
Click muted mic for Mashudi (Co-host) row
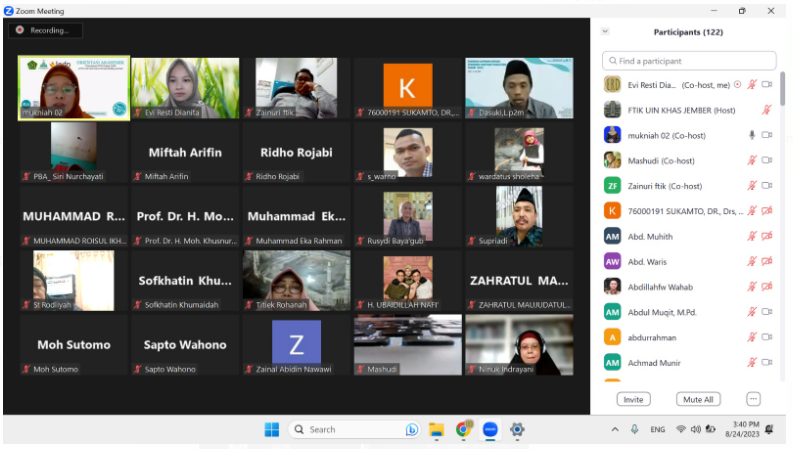(x=752, y=160)
